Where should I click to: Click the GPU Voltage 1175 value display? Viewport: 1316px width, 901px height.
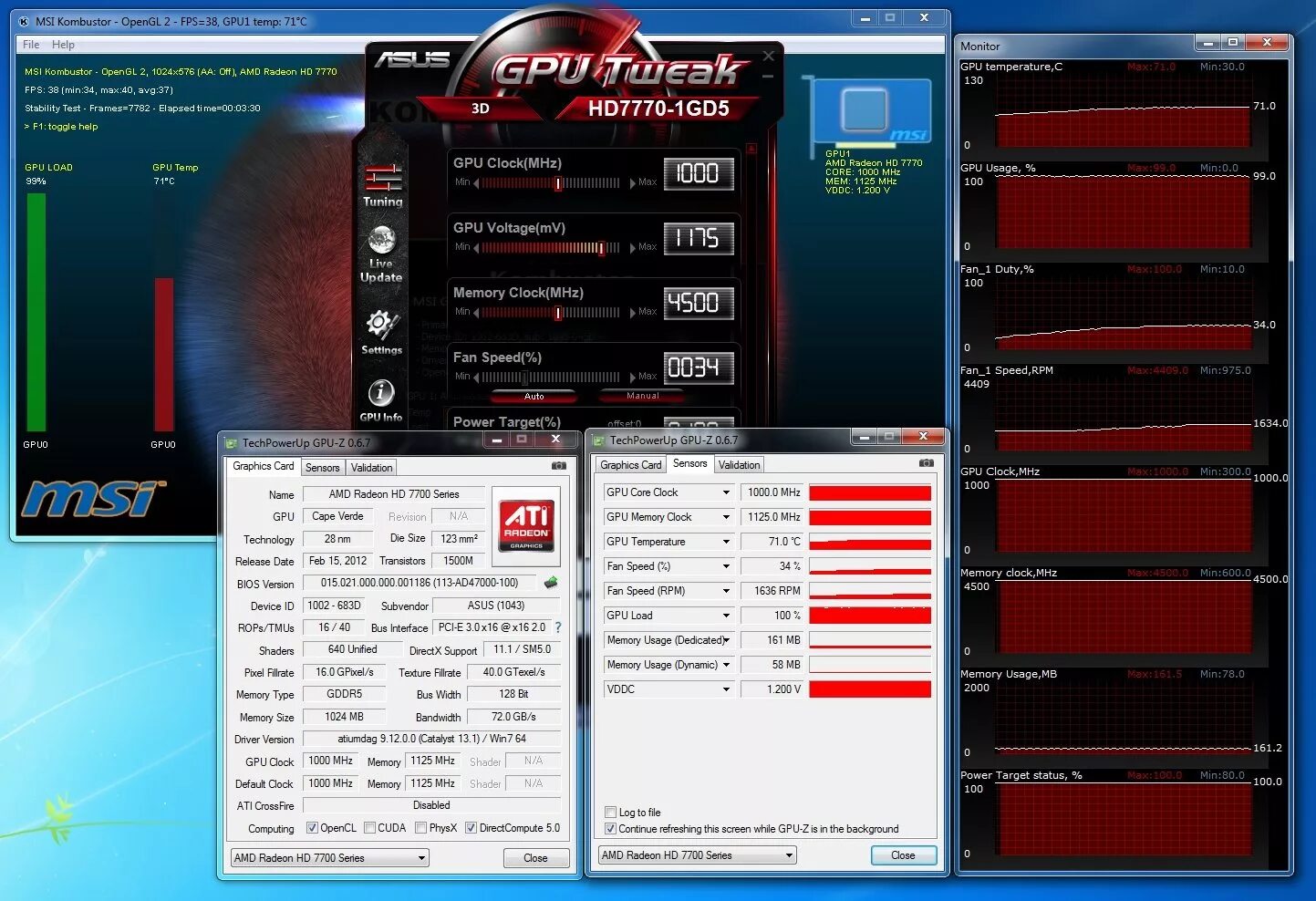coord(699,238)
